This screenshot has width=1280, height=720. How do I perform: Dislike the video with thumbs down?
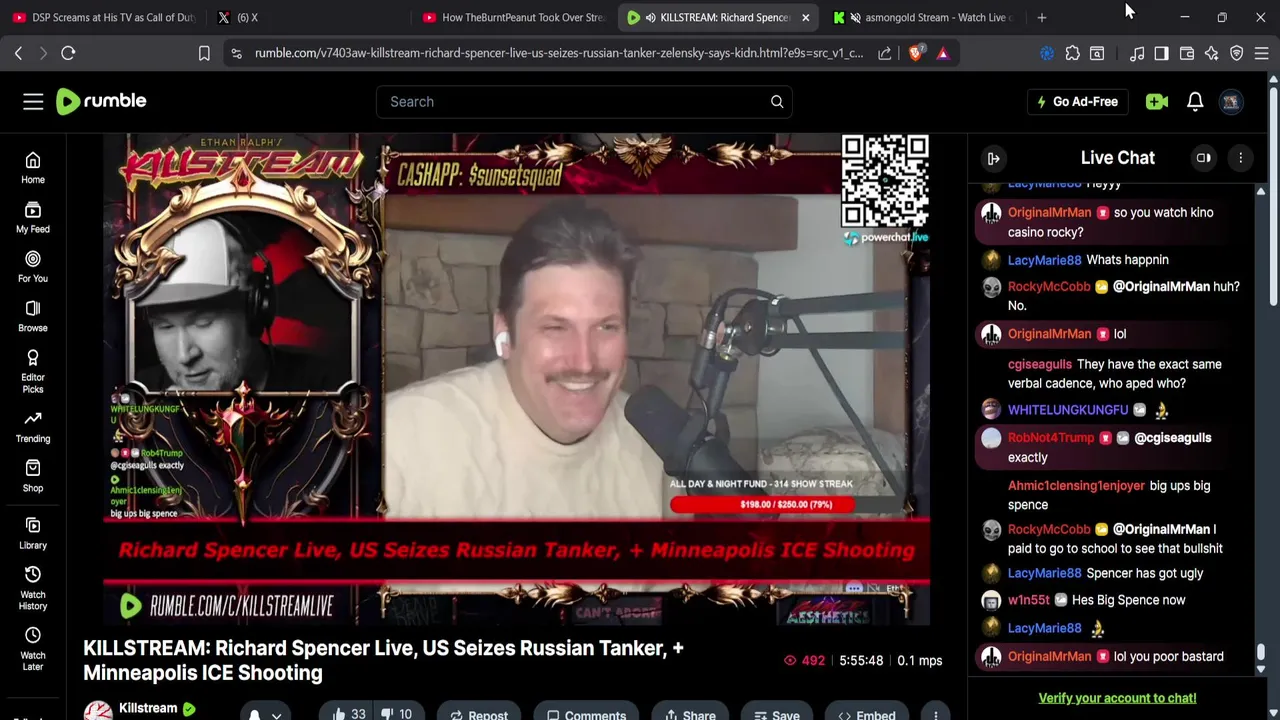[398, 714]
